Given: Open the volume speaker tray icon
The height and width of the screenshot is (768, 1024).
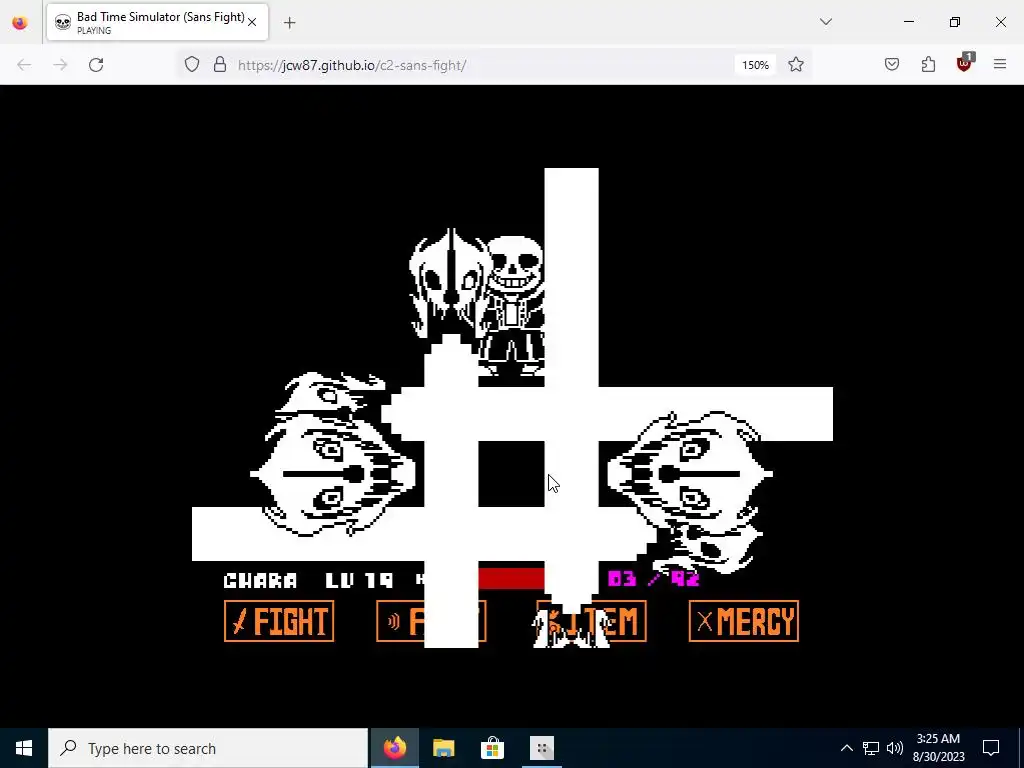Looking at the screenshot, I should pos(895,748).
